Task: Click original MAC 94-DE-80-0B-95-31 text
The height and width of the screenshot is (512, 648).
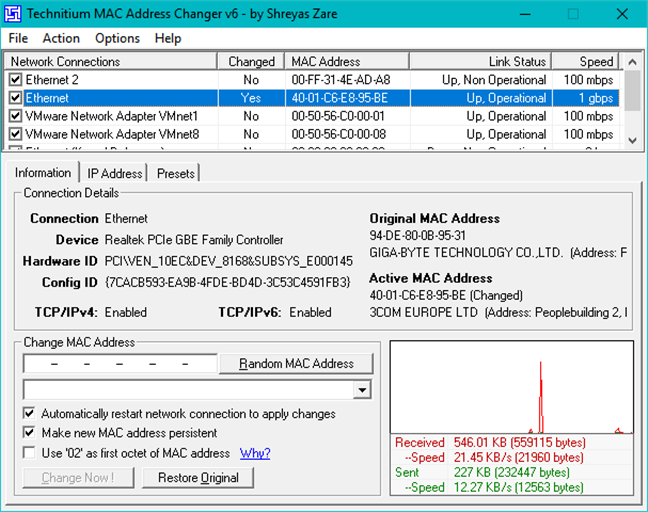Action: point(417,236)
